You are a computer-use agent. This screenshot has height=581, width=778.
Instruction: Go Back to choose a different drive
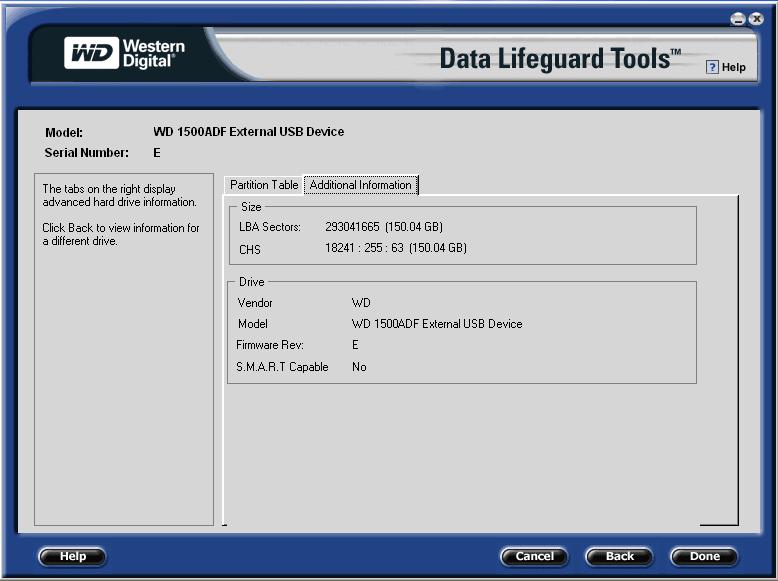[619, 556]
